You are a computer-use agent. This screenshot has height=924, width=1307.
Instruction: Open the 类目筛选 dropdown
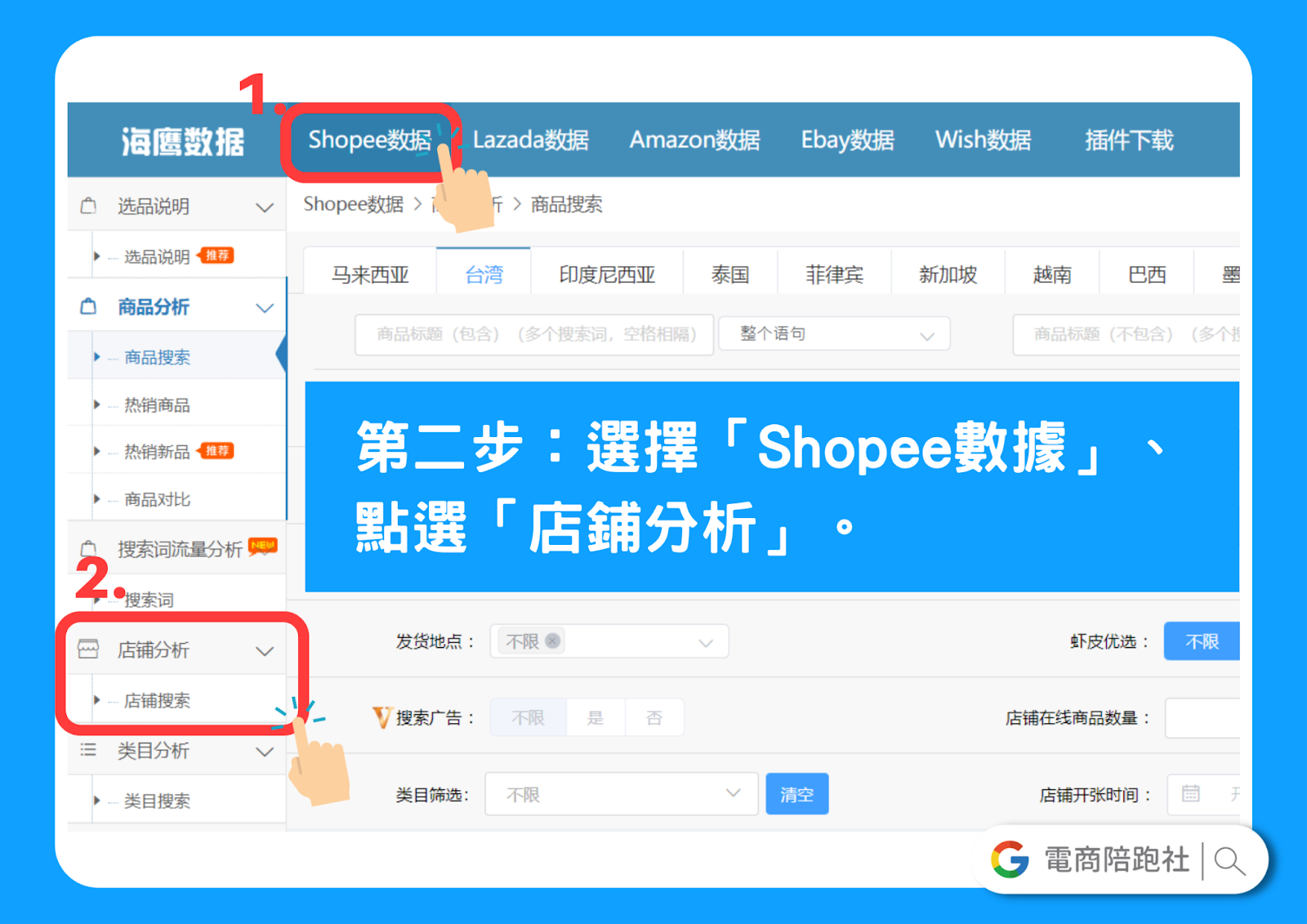pyautogui.click(x=622, y=794)
